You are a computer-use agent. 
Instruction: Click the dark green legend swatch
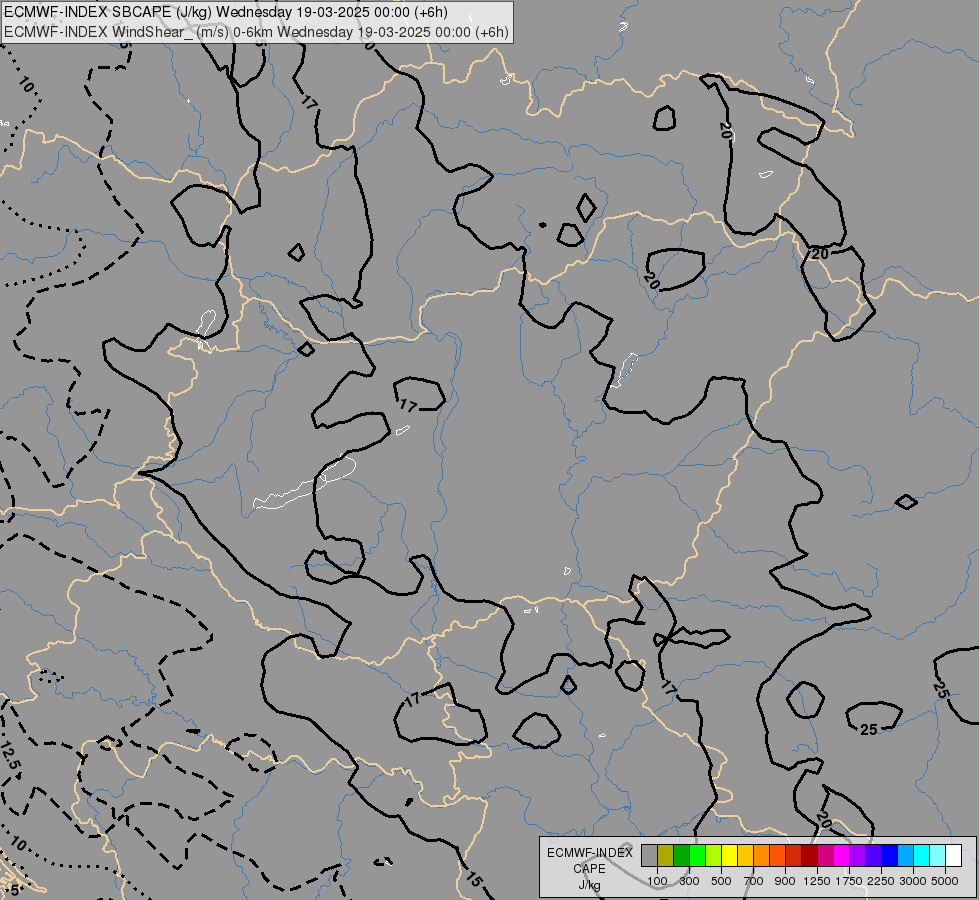[681, 855]
